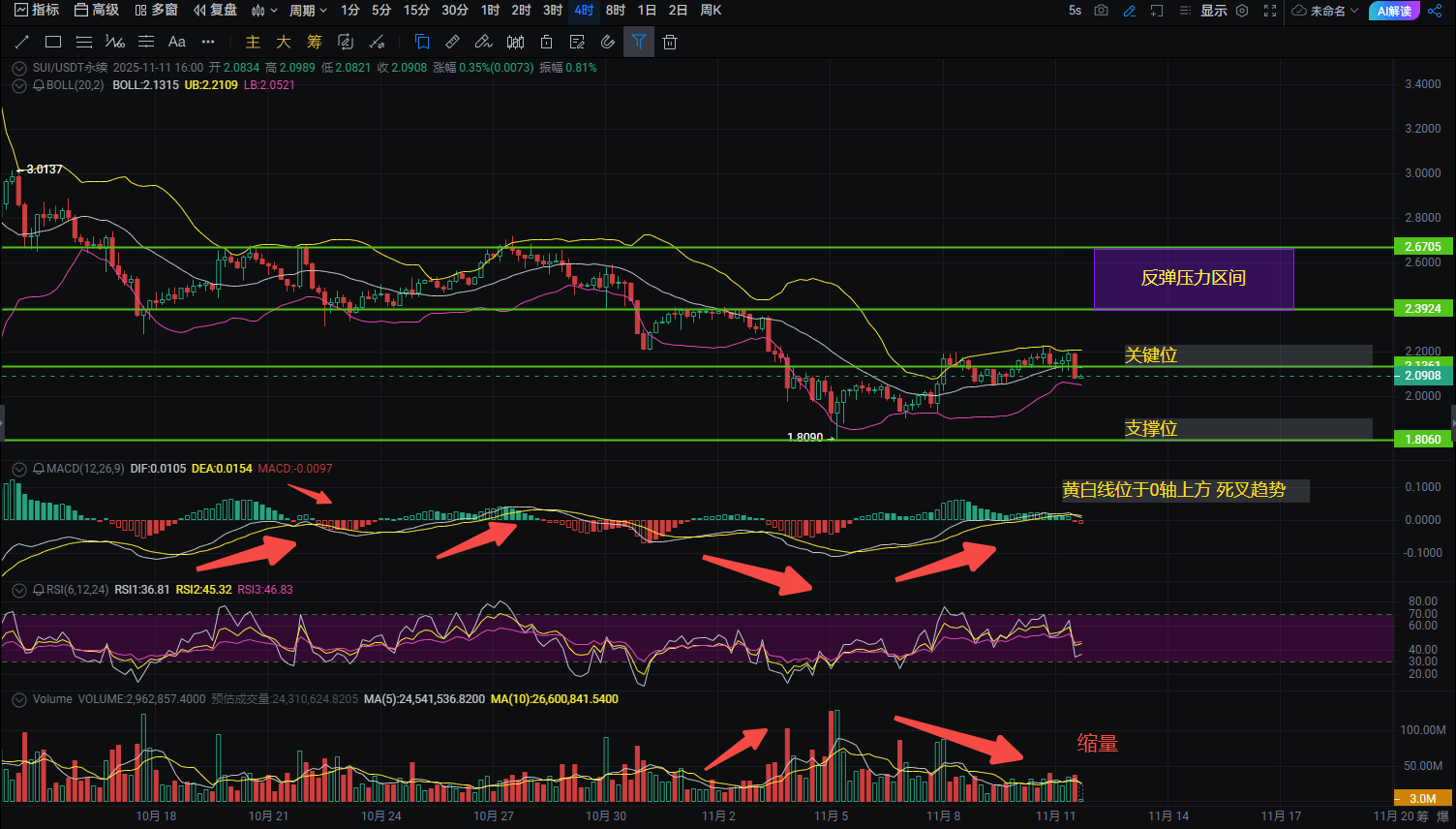
Task: Click the AI解读 button
Action: click(1394, 11)
